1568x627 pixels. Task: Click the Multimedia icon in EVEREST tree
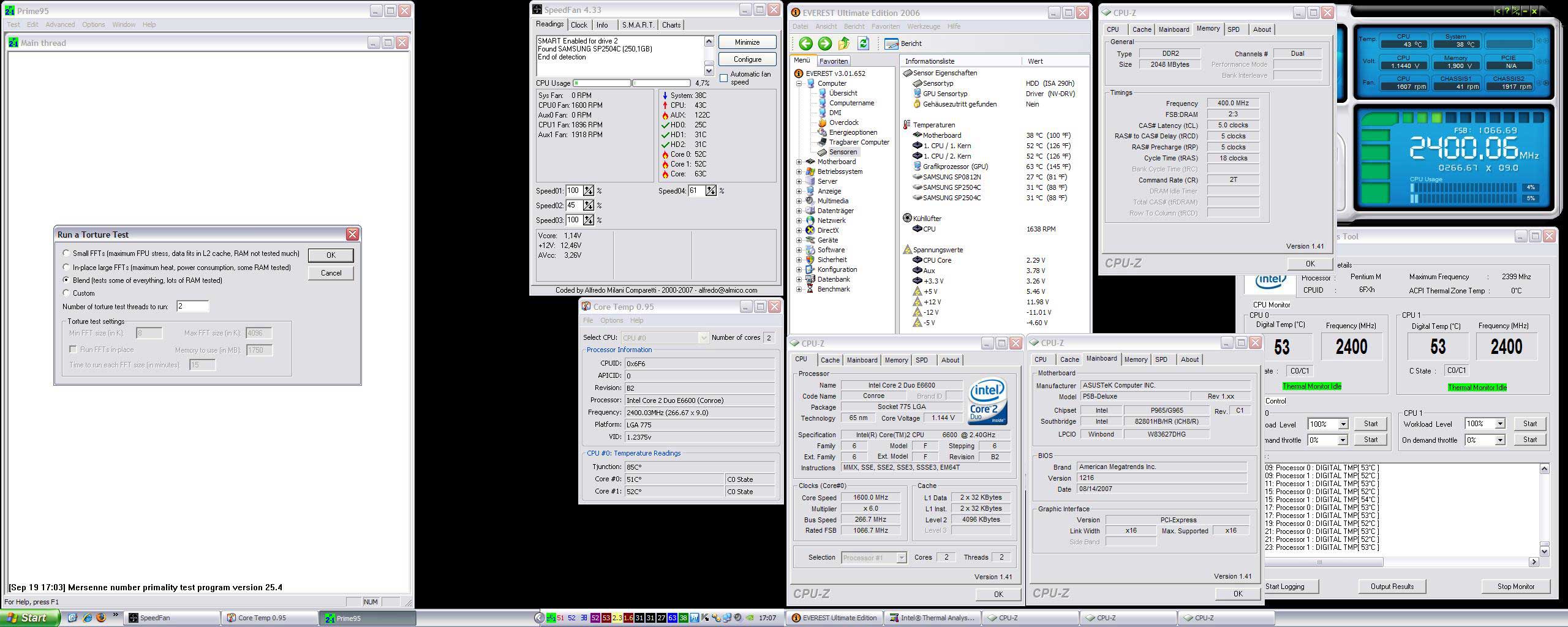tap(810, 201)
